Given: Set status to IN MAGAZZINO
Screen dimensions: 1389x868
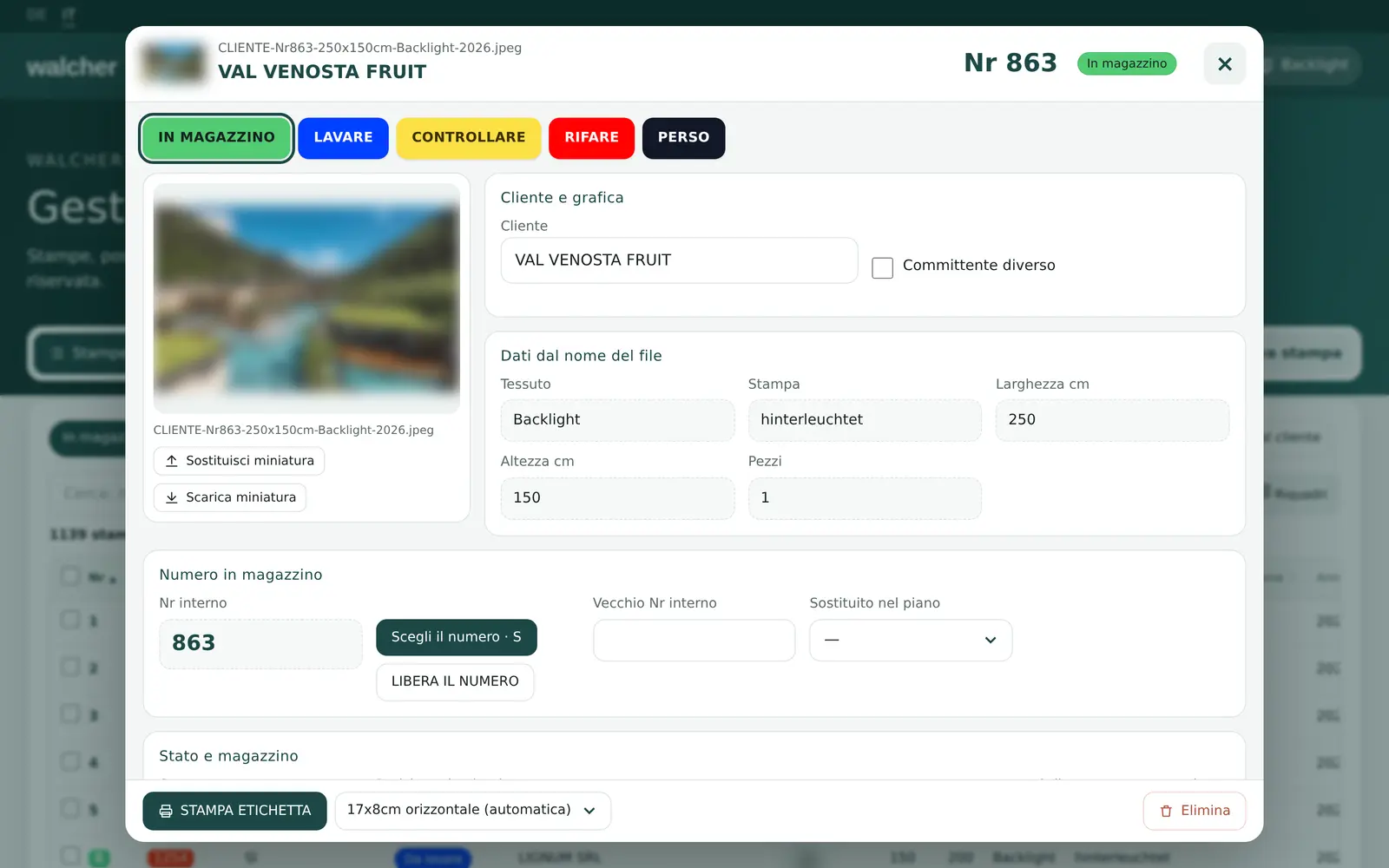Looking at the screenshot, I should 216,138.
